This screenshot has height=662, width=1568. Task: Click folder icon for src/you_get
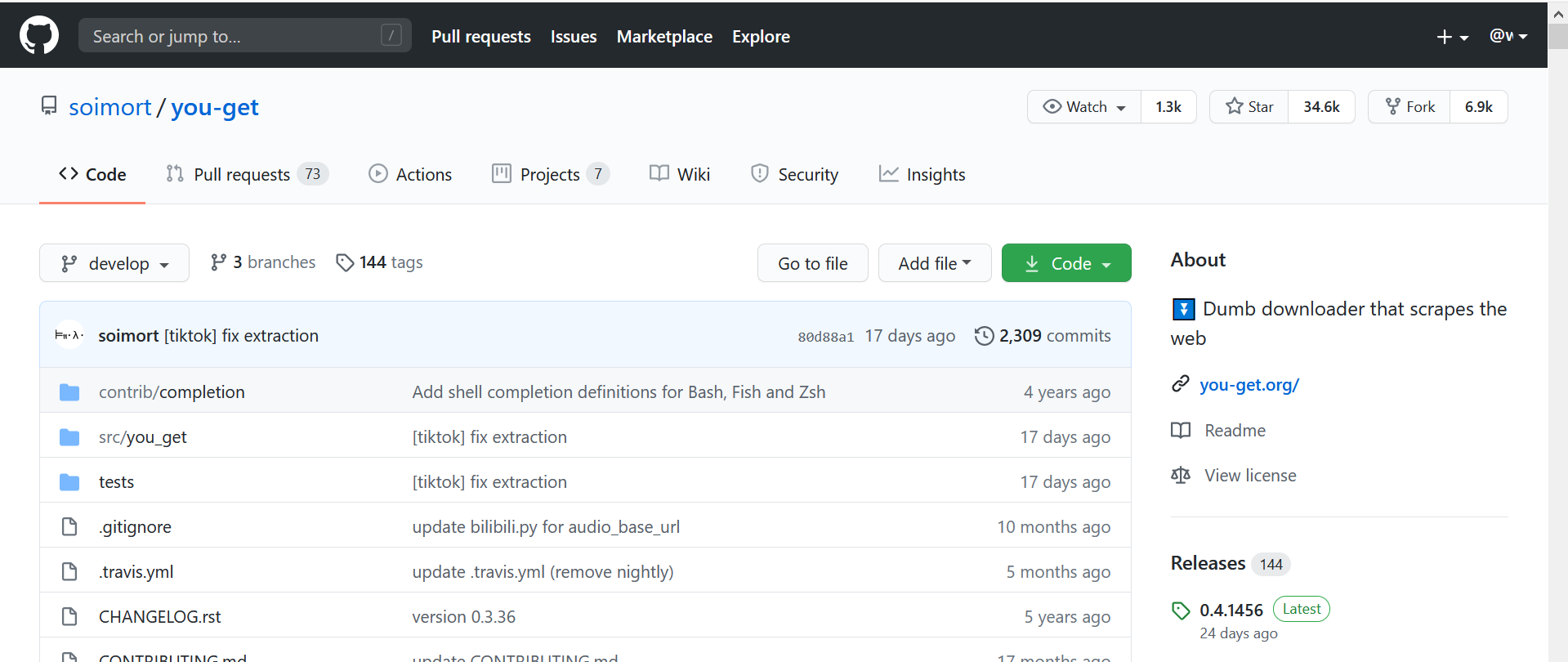pos(69,437)
